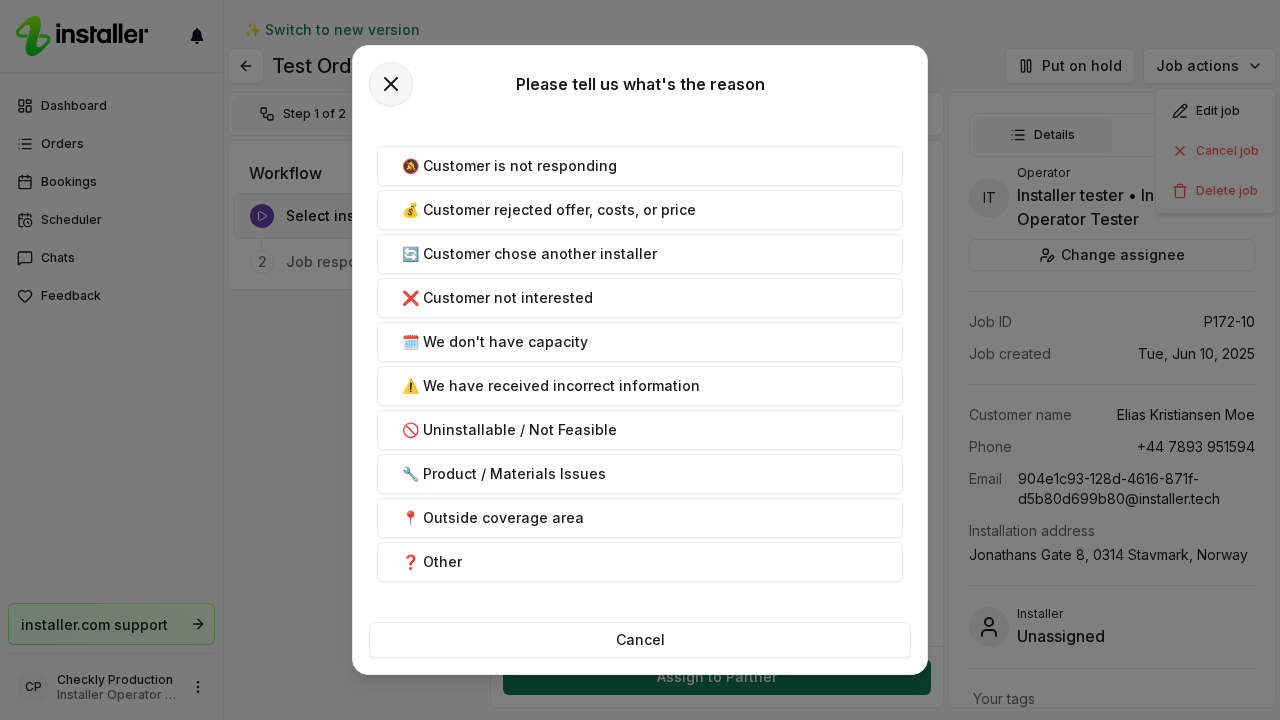1280x720 pixels.
Task: Choose Edit job from menu
Action: 1215,111
